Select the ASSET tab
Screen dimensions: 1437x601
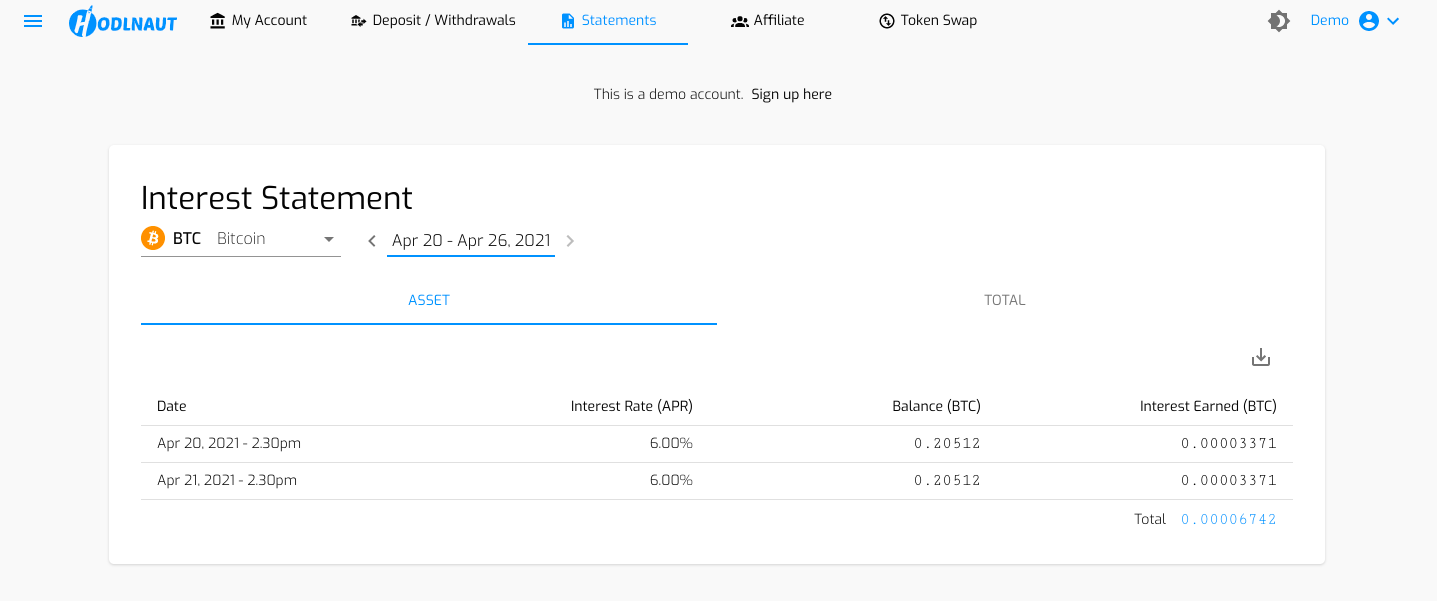click(429, 300)
